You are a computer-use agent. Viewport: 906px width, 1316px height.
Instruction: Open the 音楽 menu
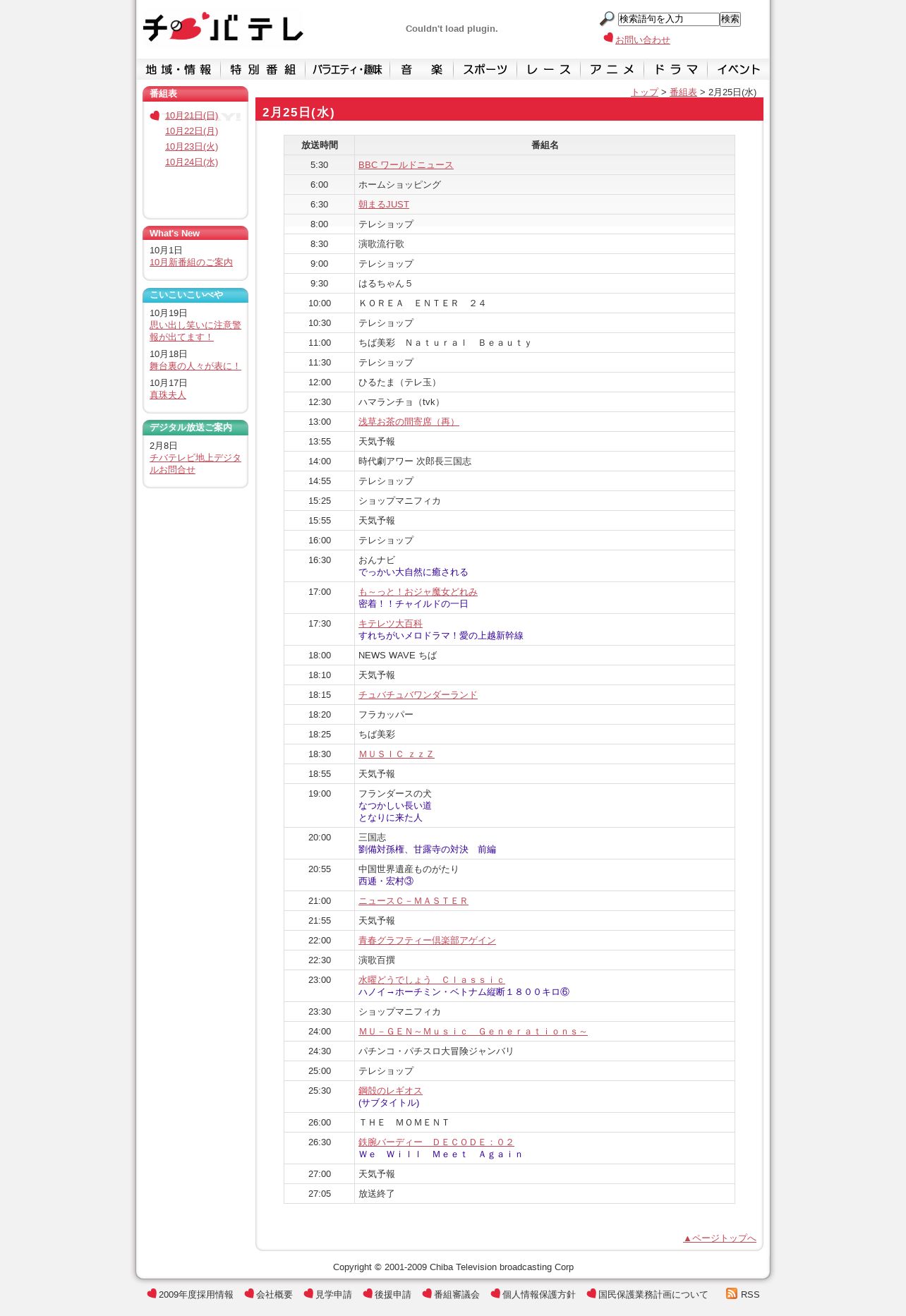(422, 69)
